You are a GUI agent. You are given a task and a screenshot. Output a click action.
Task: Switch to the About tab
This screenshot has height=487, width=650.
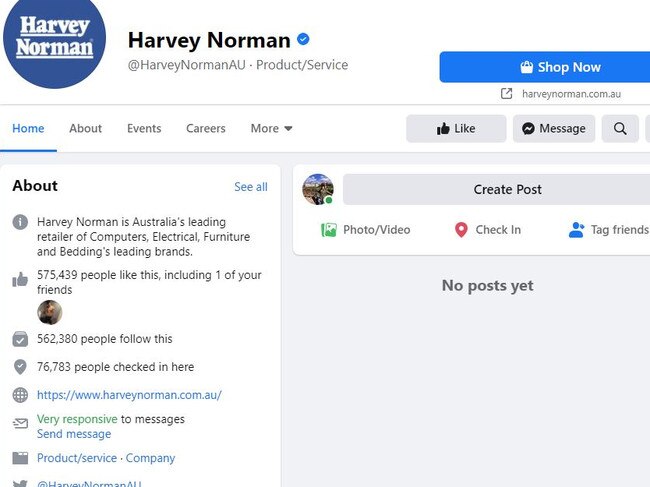[85, 128]
